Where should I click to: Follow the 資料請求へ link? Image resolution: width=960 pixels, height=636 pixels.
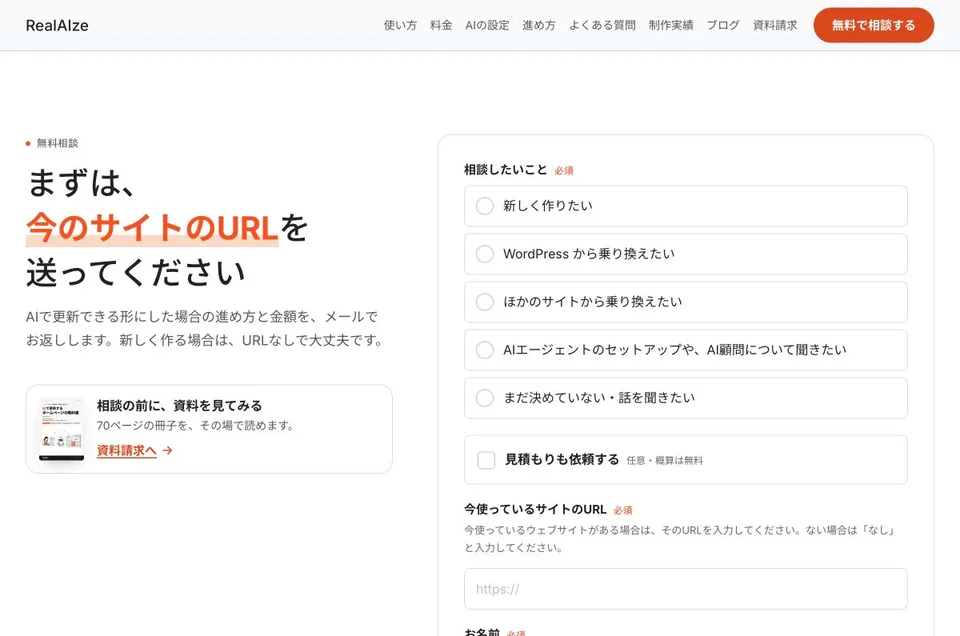(127, 451)
